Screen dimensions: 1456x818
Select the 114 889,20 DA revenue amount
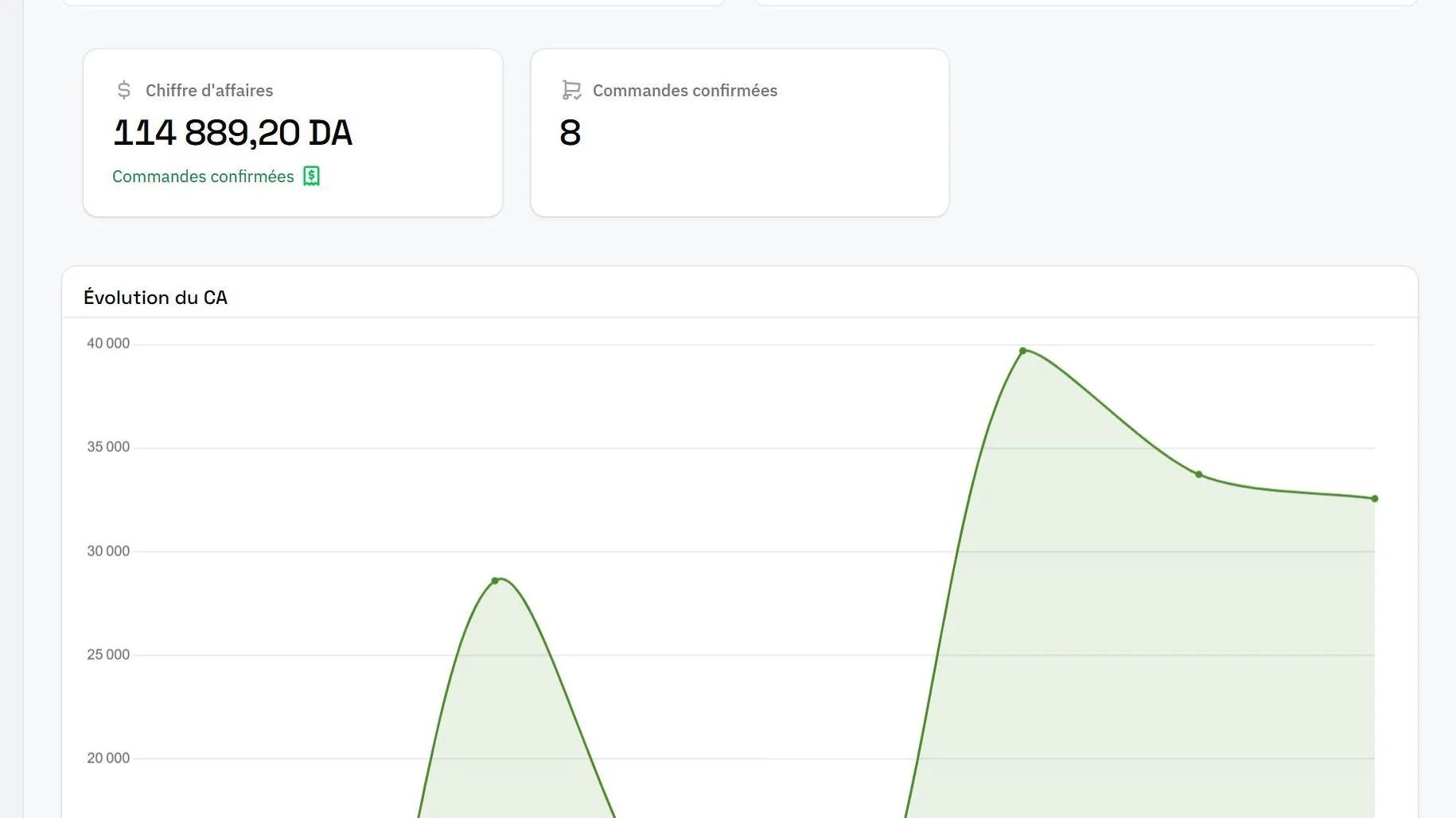[232, 133]
